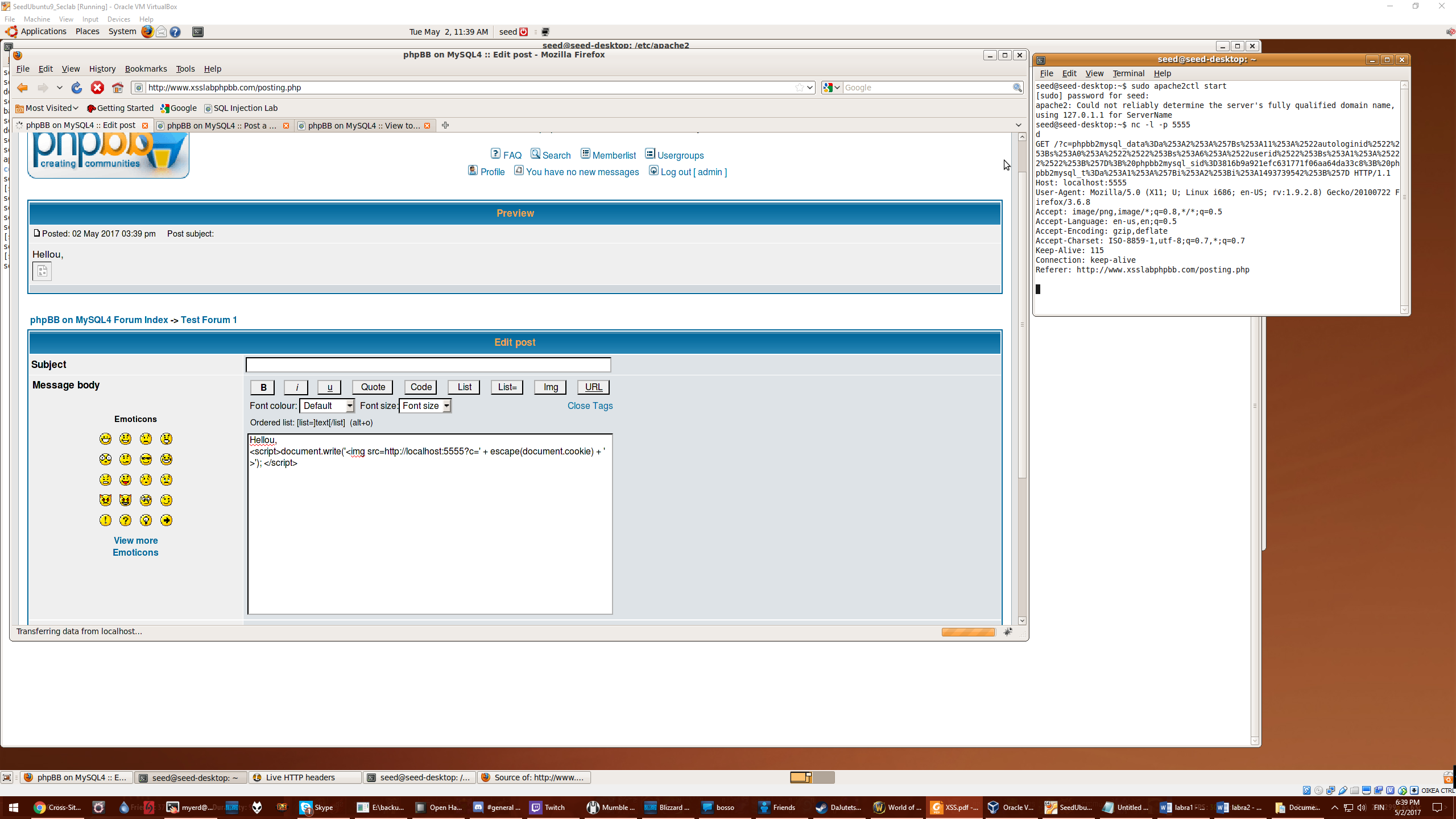Click the Bold (B) BBCode button

tap(263, 387)
